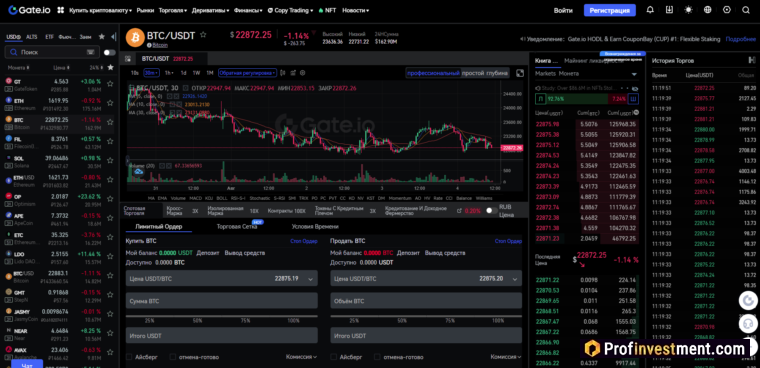Click Депозит link in sell form
The height and width of the screenshot is (368, 760).
click(408, 253)
